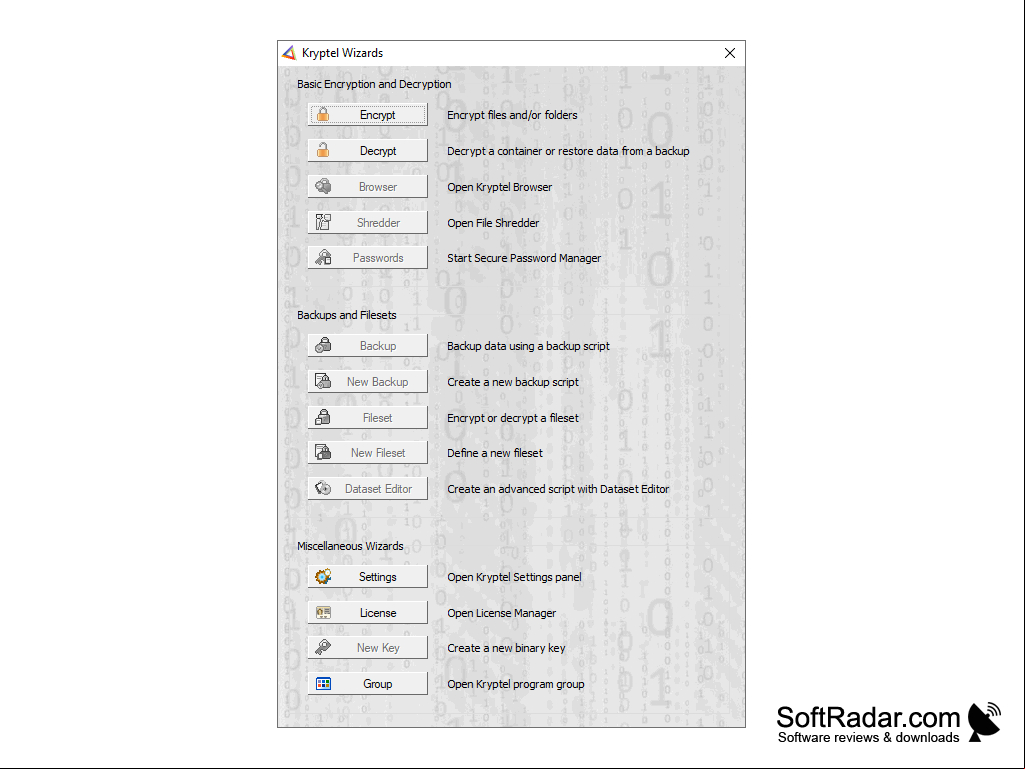Click the 'Encrypt files and/or folders' description
1025x769 pixels.
(512, 115)
